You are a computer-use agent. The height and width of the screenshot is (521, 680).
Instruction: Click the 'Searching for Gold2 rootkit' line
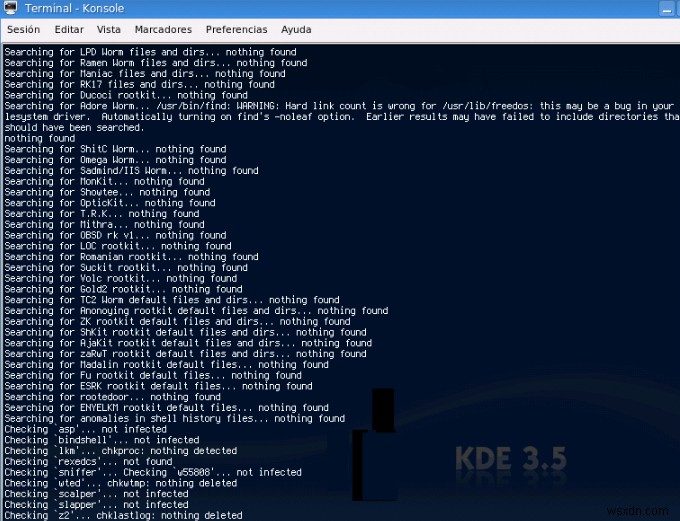point(124,289)
